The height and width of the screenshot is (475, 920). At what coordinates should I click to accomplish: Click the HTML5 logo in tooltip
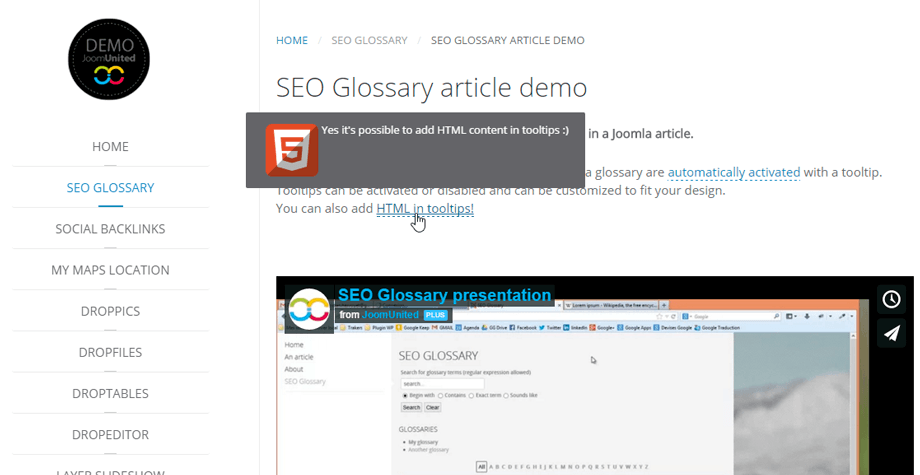pyautogui.click(x=292, y=150)
